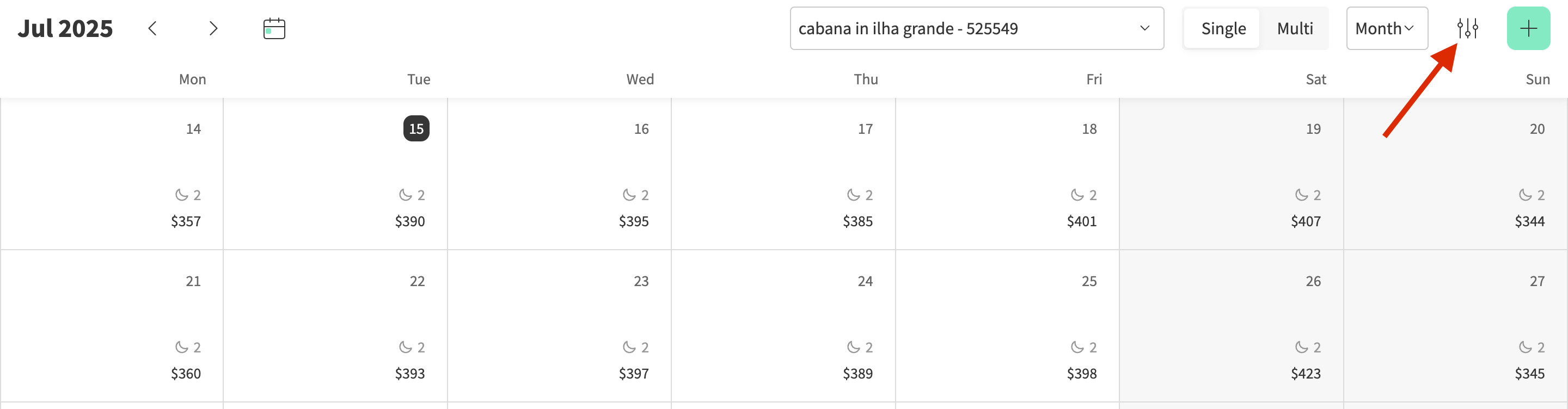Click the green plus add button
This screenshot has width=1568, height=409.
coord(1528,29)
